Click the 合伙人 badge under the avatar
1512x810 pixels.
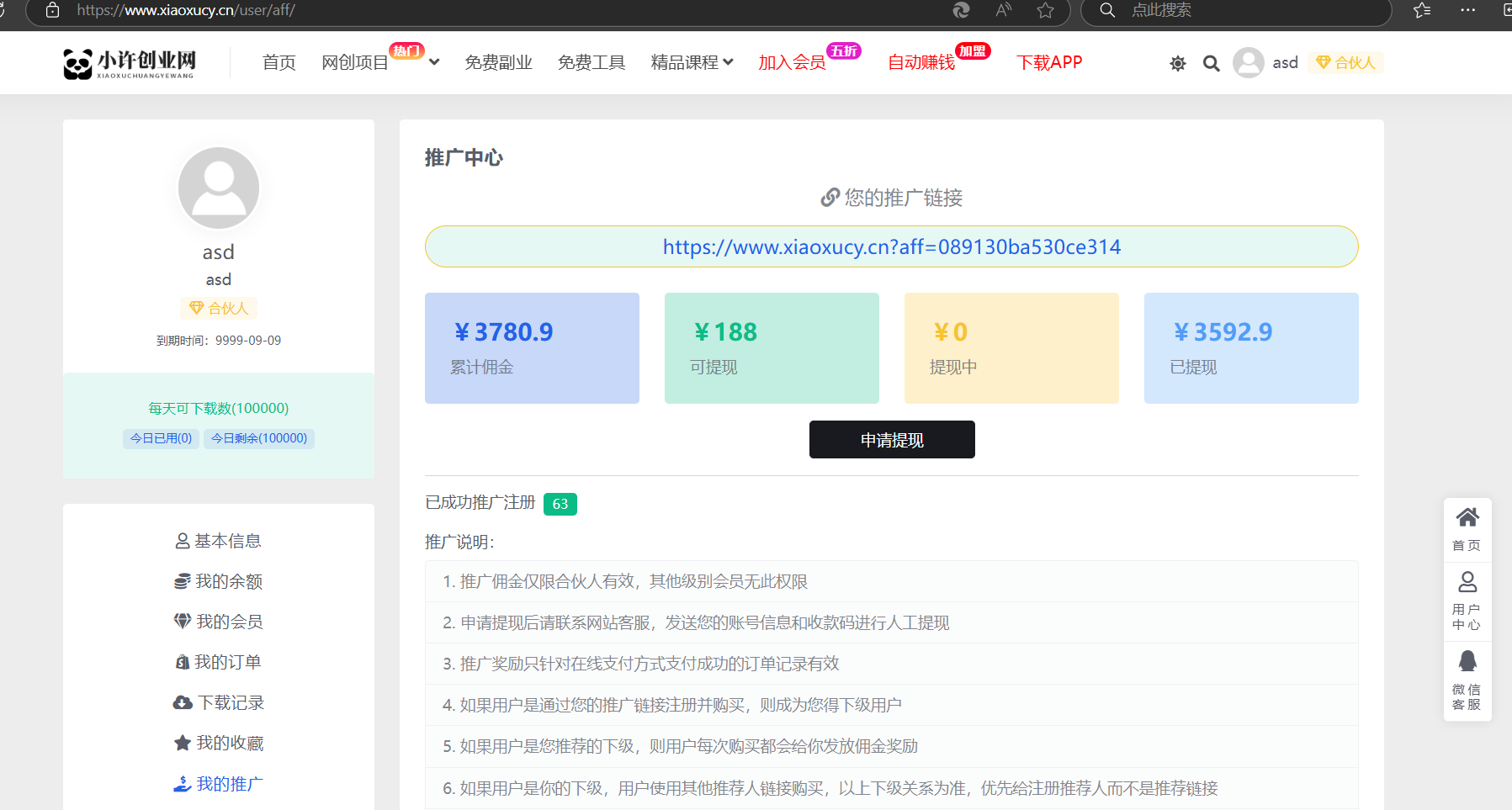point(218,308)
